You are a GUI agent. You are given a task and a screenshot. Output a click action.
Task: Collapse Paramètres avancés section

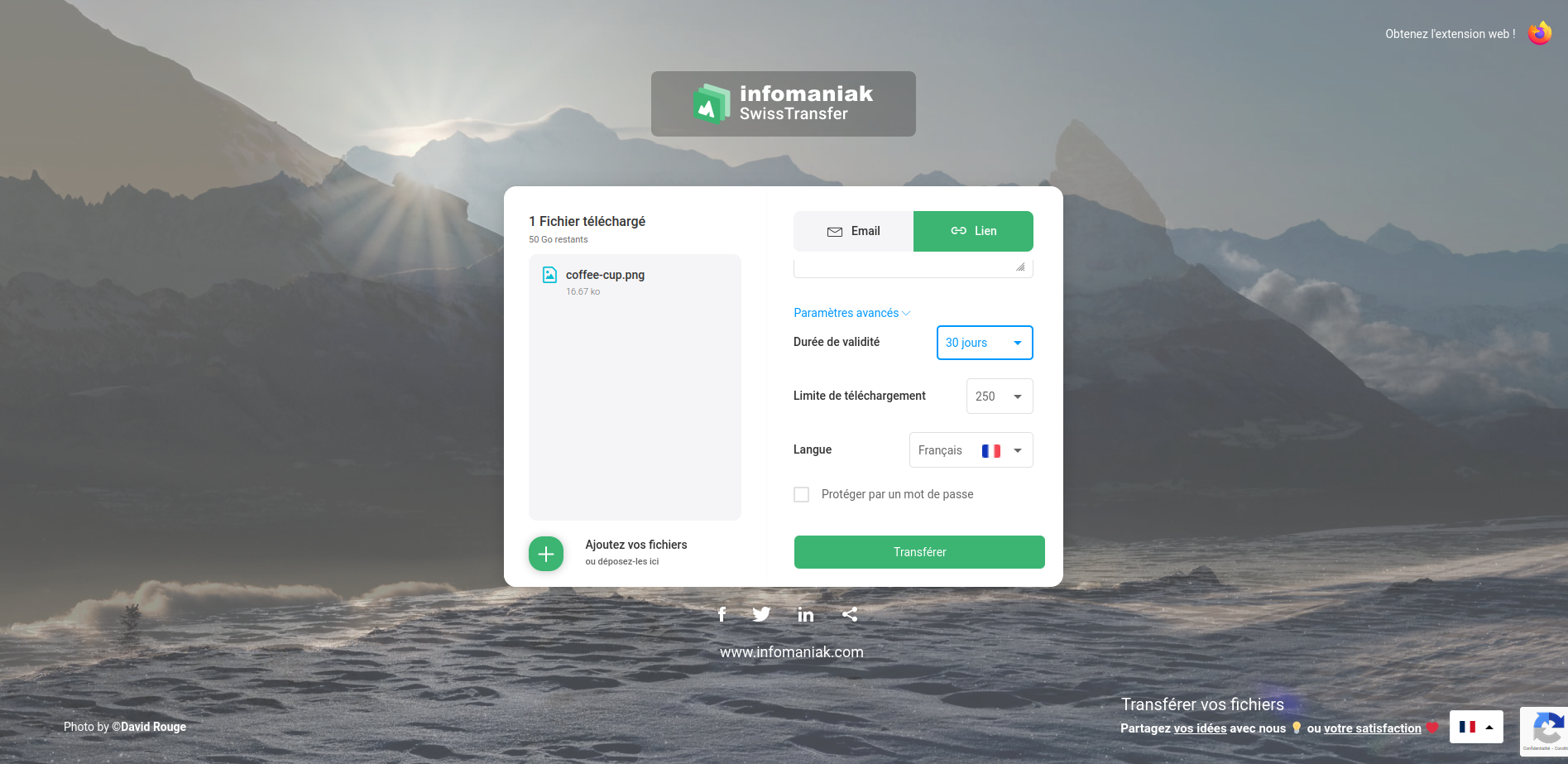pyautogui.click(x=852, y=313)
